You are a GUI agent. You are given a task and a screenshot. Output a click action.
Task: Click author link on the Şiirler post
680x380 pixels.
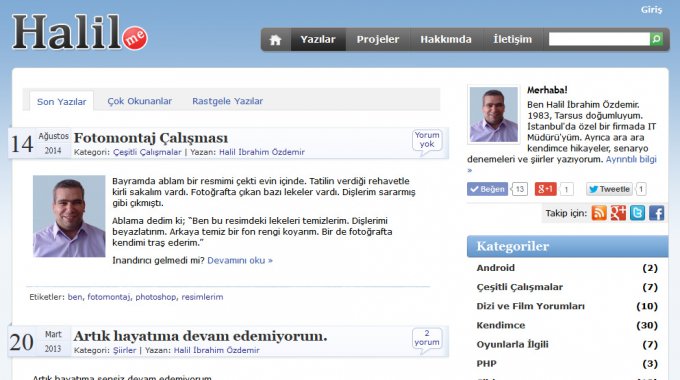[216, 351]
